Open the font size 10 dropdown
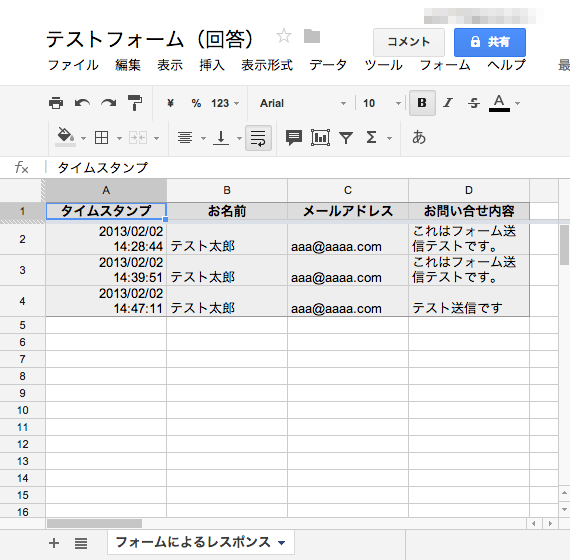 (382, 103)
